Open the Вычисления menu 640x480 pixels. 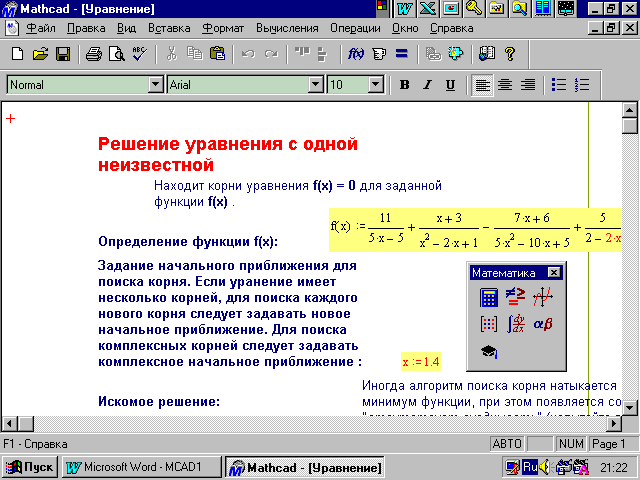pos(287,28)
